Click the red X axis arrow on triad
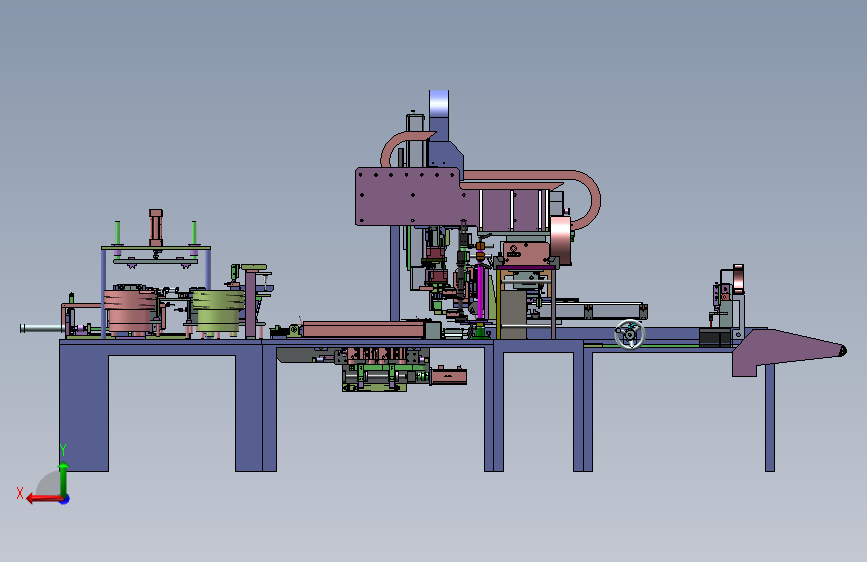This screenshot has height=562, width=867. (x=43, y=499)
